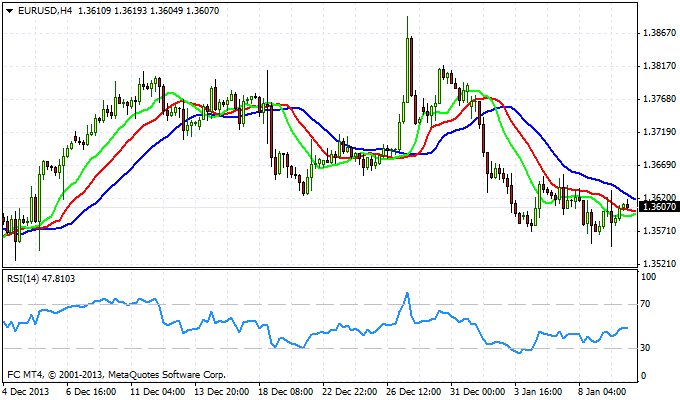This screenshot has height=400, width=680.
Task: Click the current price label 1.36070
Action: 659,207
